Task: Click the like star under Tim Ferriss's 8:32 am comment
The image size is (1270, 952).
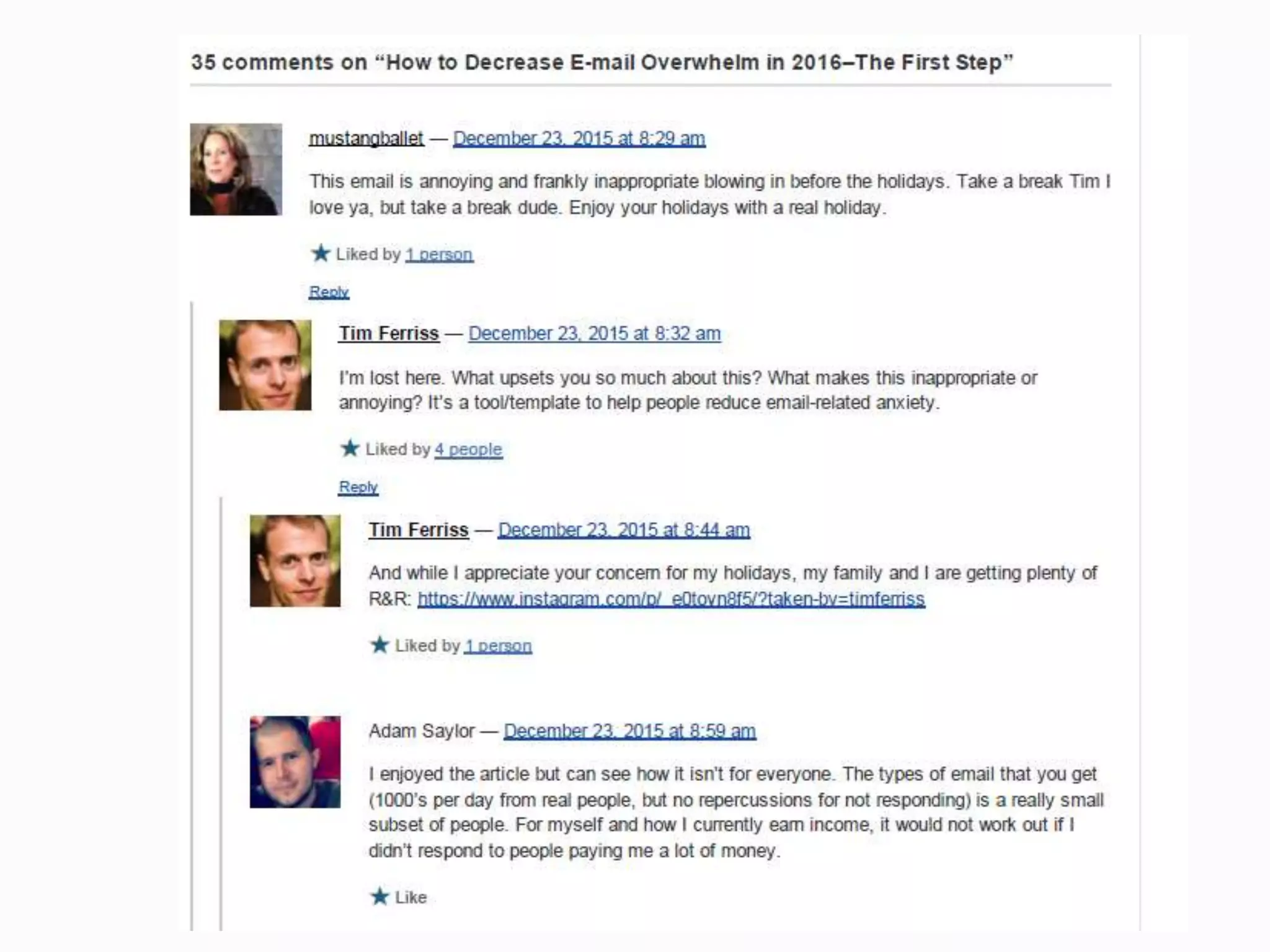Action: tap(350, 448)
